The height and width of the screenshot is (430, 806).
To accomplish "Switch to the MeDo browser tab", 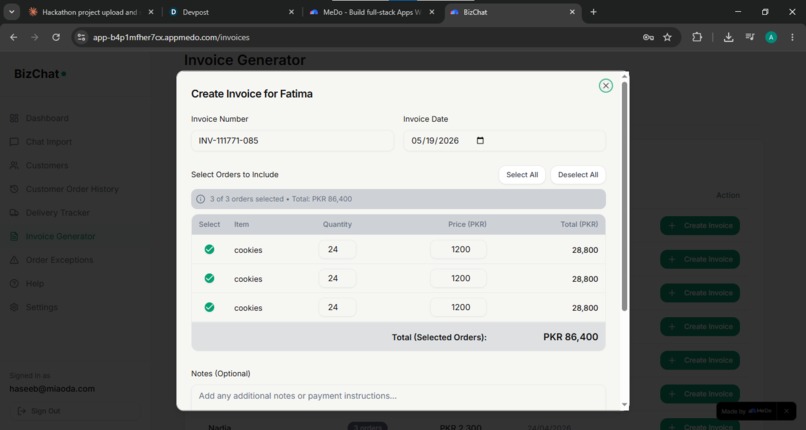I will coord(373,12).
